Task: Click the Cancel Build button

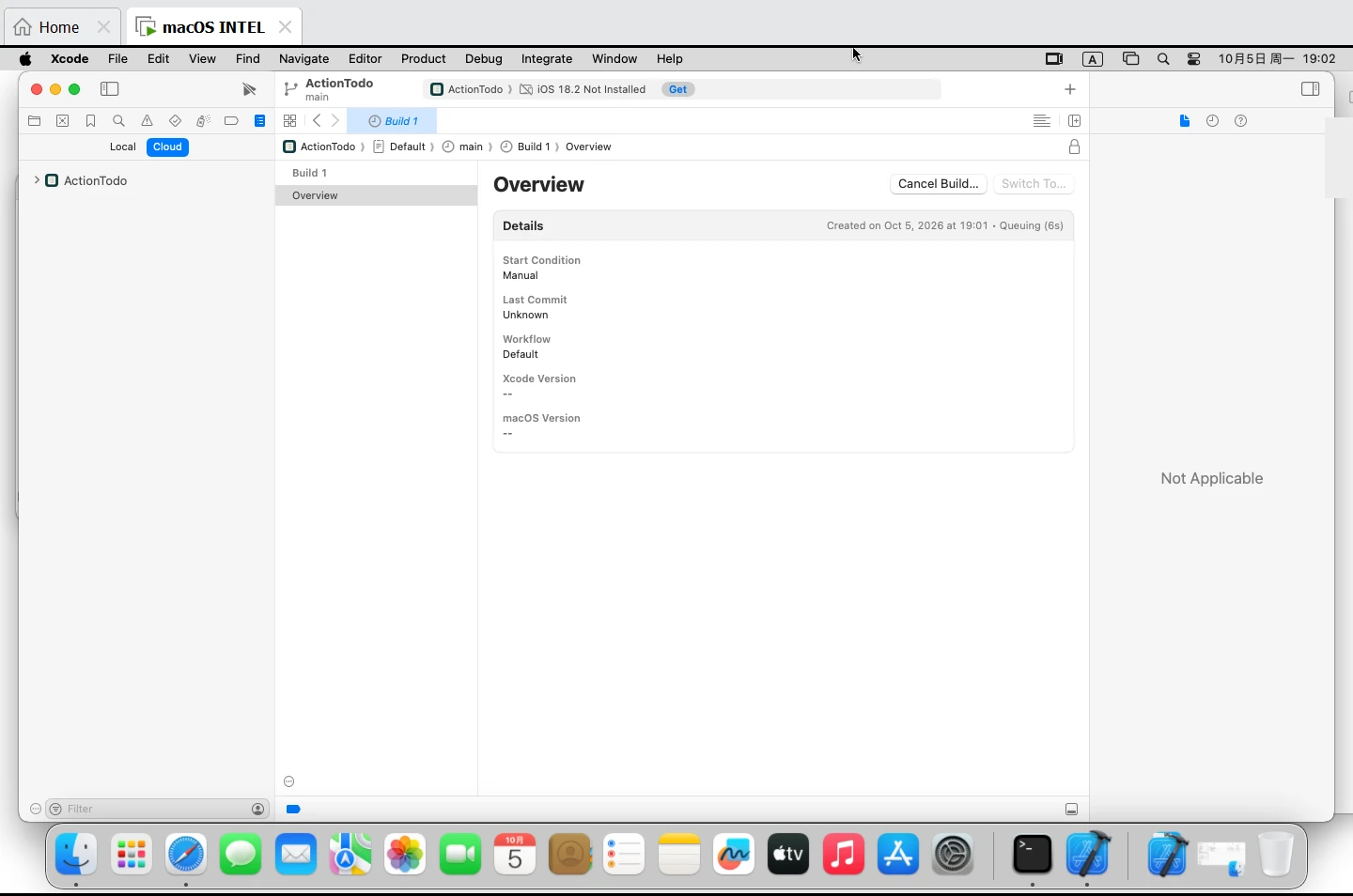Action: click(939, 184)
